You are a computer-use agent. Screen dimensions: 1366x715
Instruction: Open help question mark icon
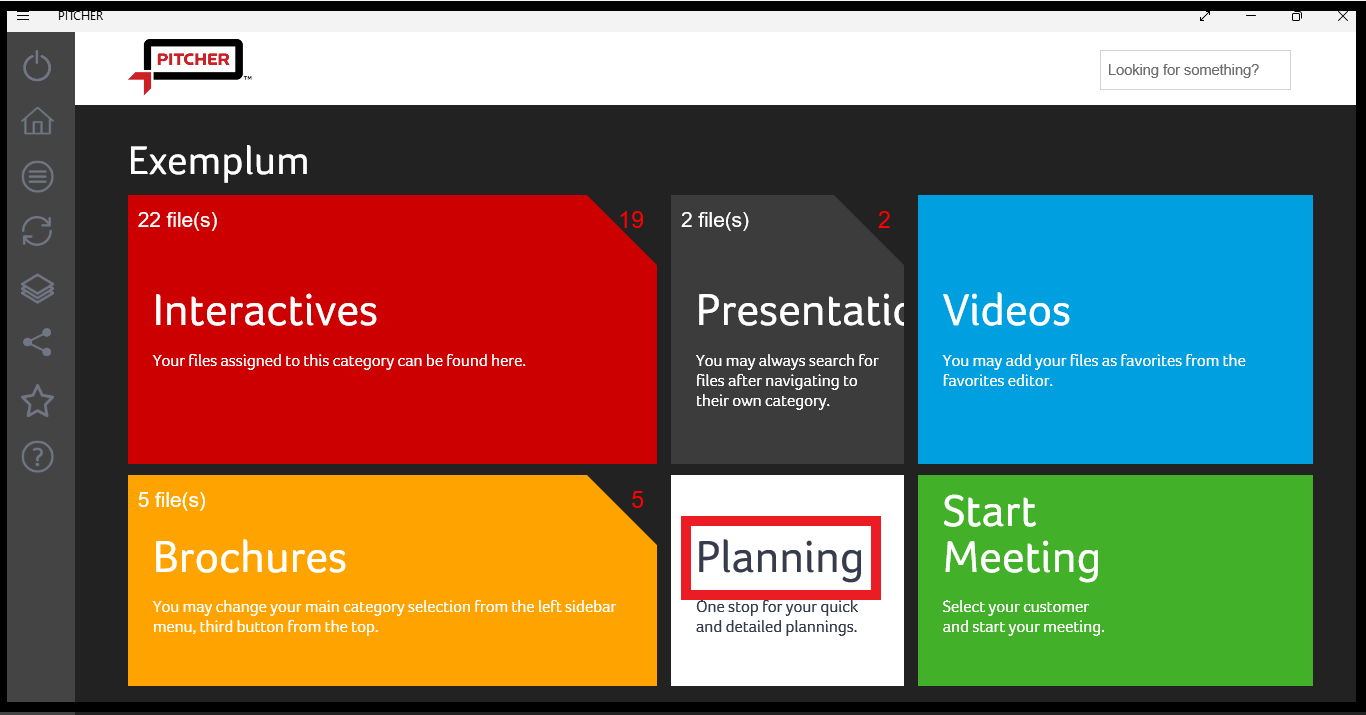[x=37, y=457]
